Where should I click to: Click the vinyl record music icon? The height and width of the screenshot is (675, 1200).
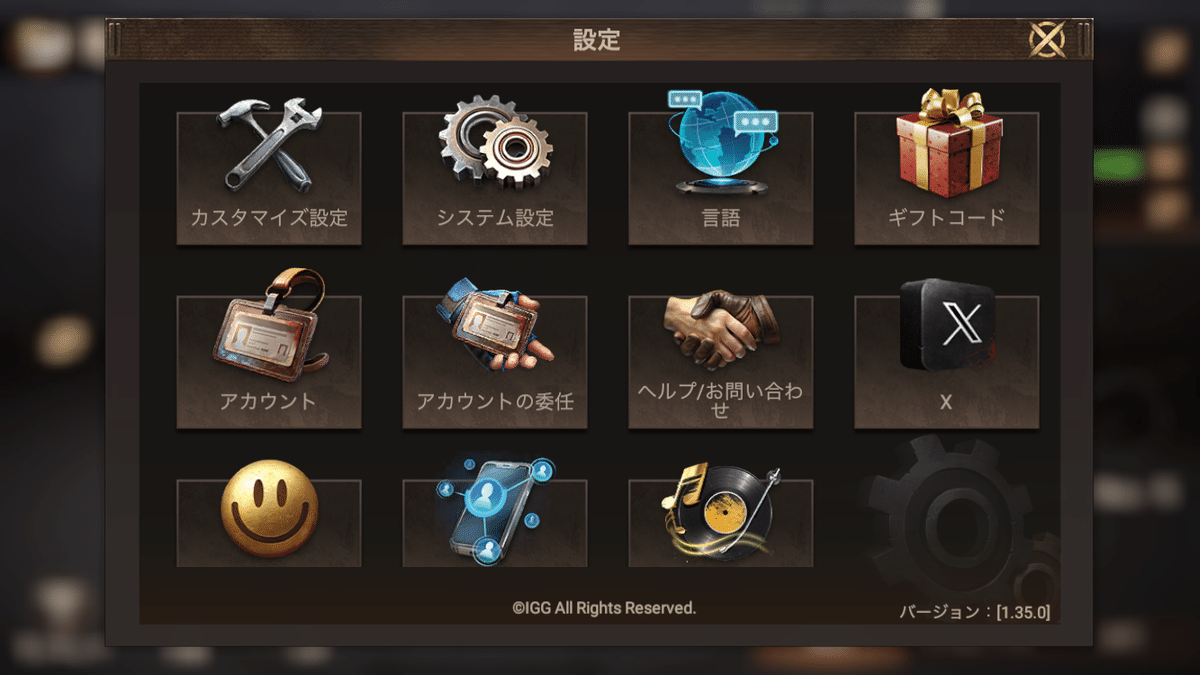coord(720,510)
